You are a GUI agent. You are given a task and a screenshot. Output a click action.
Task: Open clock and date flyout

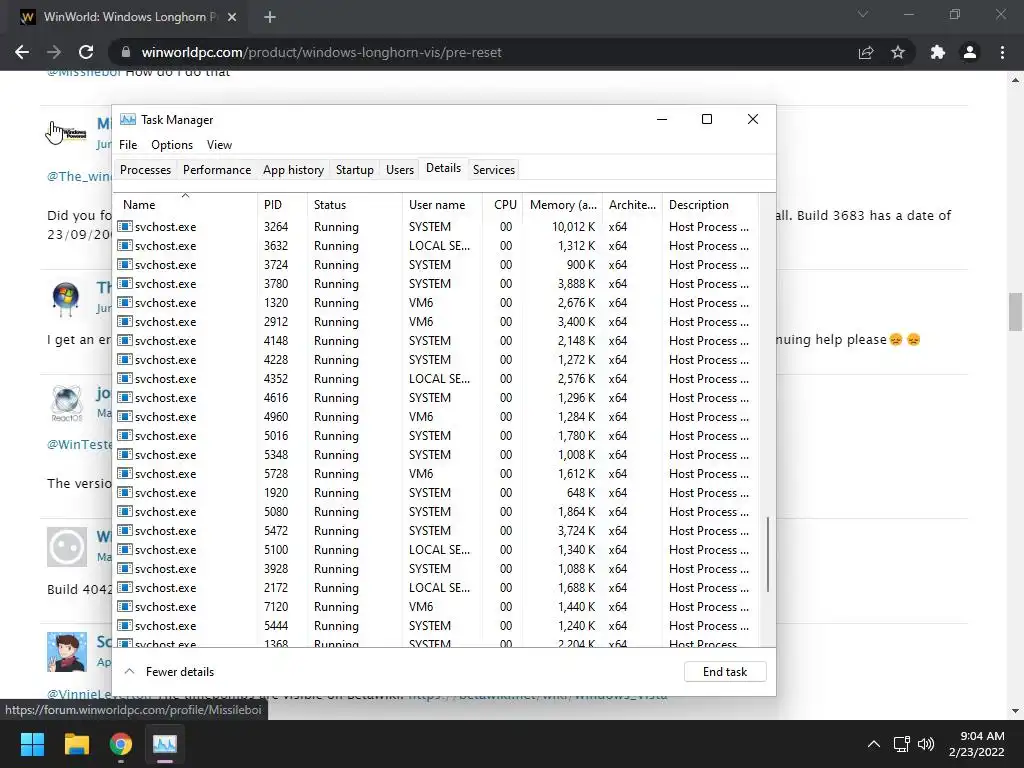pyautogui.click(x=976, y=744)
